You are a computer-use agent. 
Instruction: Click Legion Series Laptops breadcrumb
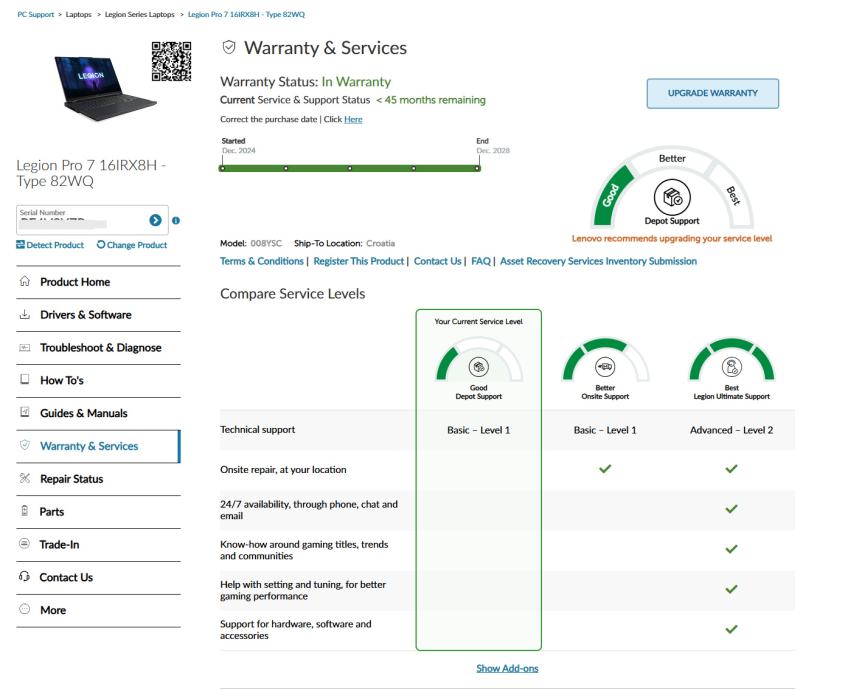pyautogui.click(x=140, y=15)
